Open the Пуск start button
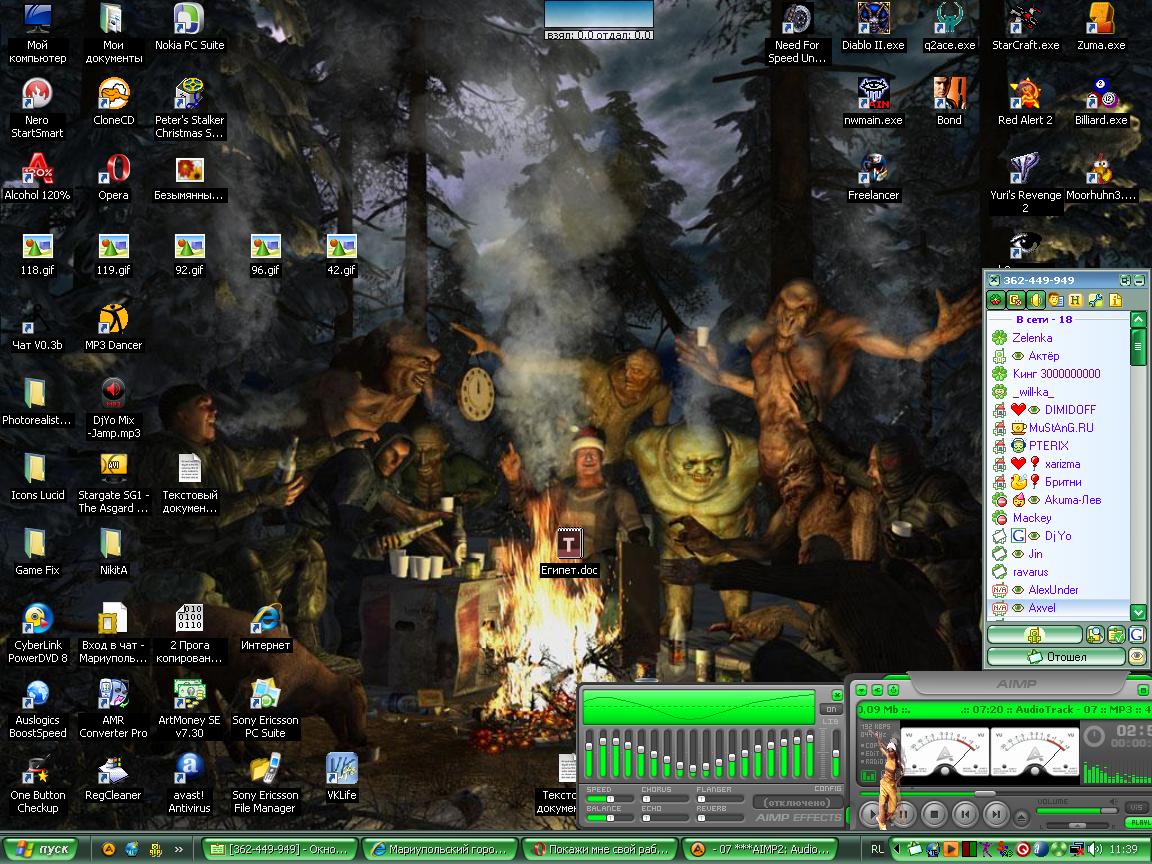Screen dimensions: 1152x864 pos(42,849)
